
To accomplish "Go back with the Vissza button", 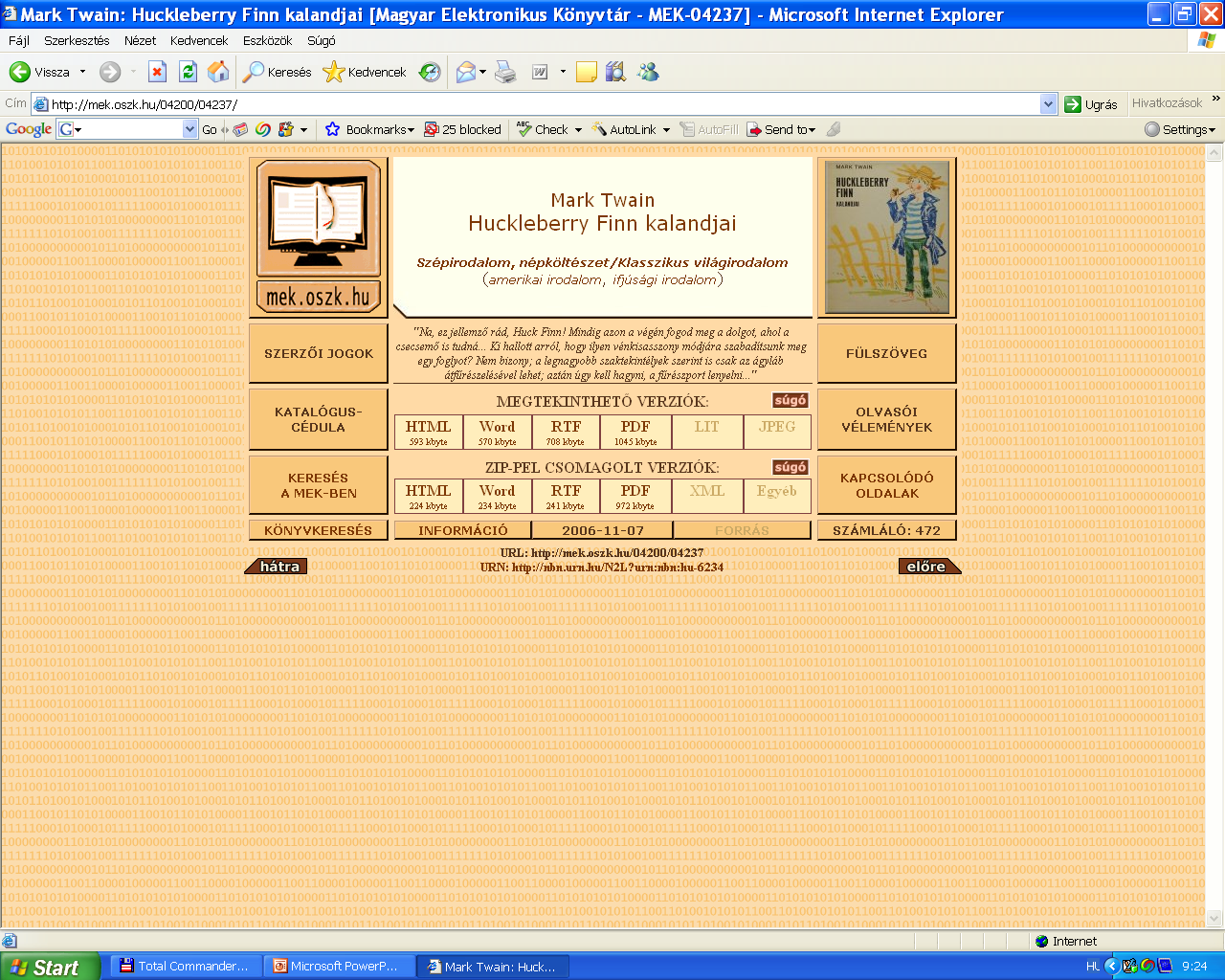I will (39, 72).
